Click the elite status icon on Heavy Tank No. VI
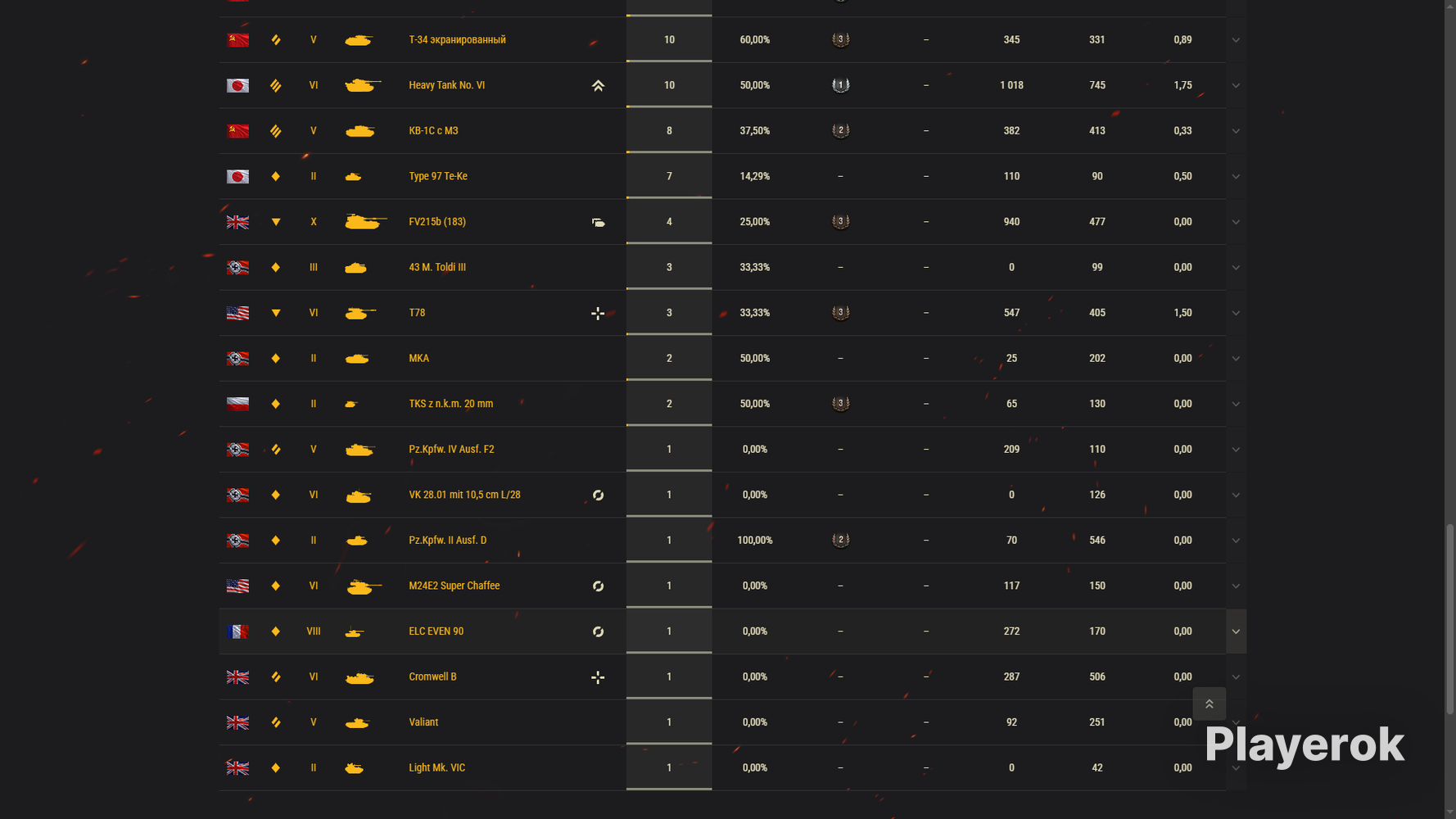Image resolution: width=1456 pixels, height=819 pixels. (x=598, y=85)
